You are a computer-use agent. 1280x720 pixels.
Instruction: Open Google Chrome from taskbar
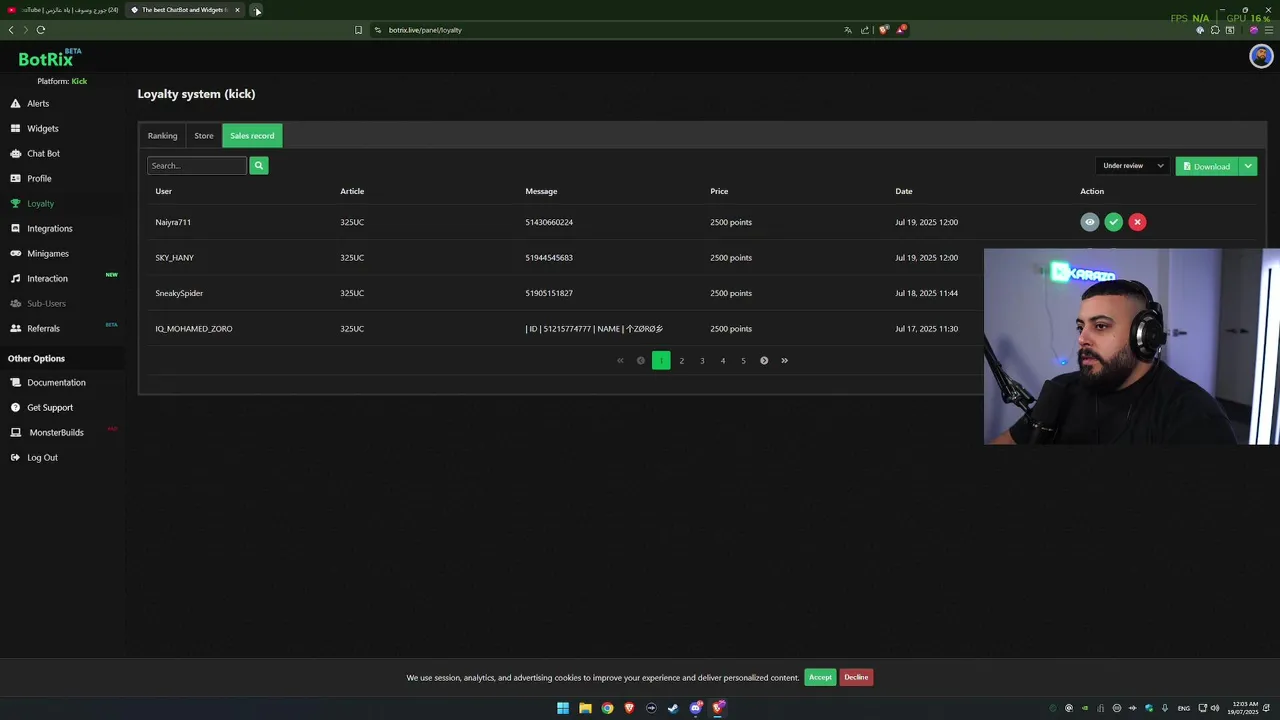[x=607, y=708]
